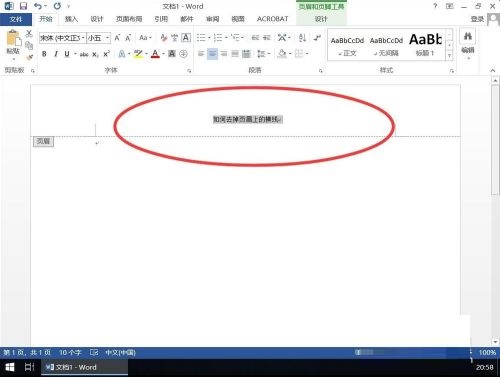Click the Decrease Indent icon
Viewport: 500px width, 377px height.
click(x=255, y=38)
